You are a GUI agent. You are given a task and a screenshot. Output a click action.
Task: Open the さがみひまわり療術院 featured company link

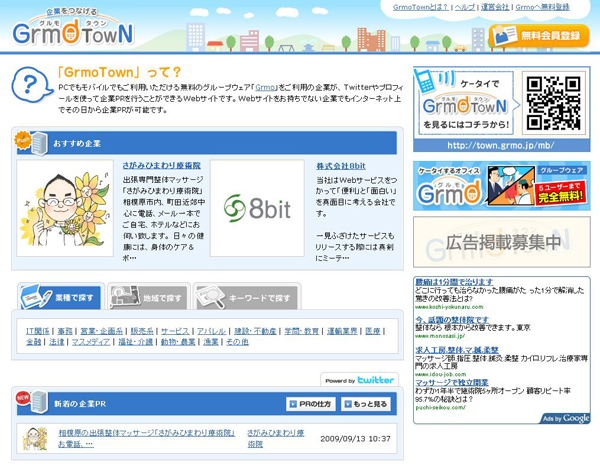click(x=161, y=165)
